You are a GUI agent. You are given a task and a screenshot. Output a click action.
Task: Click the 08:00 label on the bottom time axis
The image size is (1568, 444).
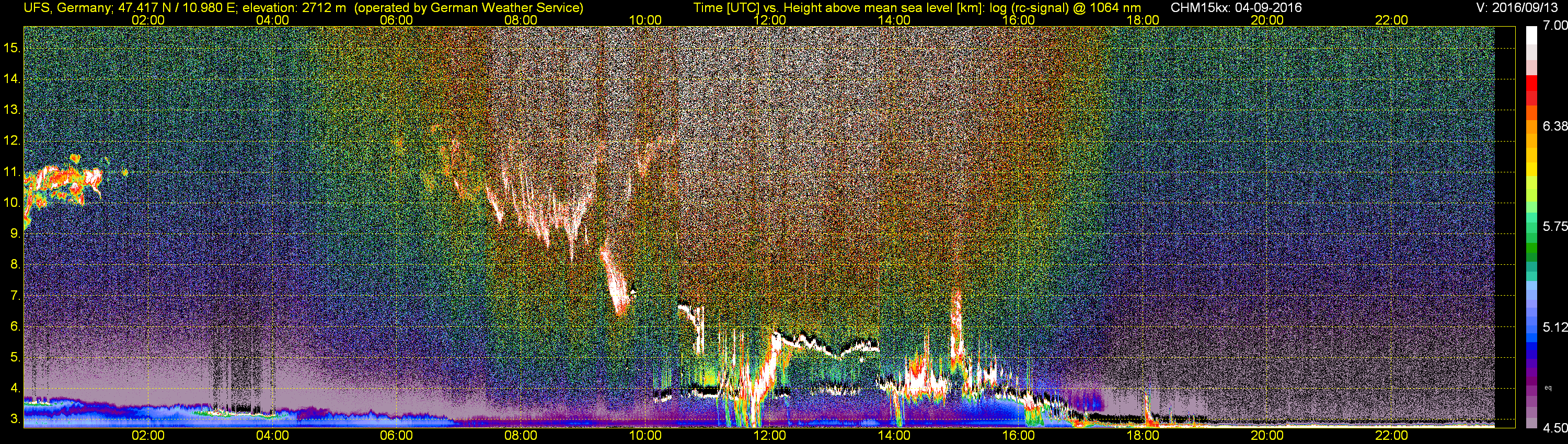click(x=521, y=436)
